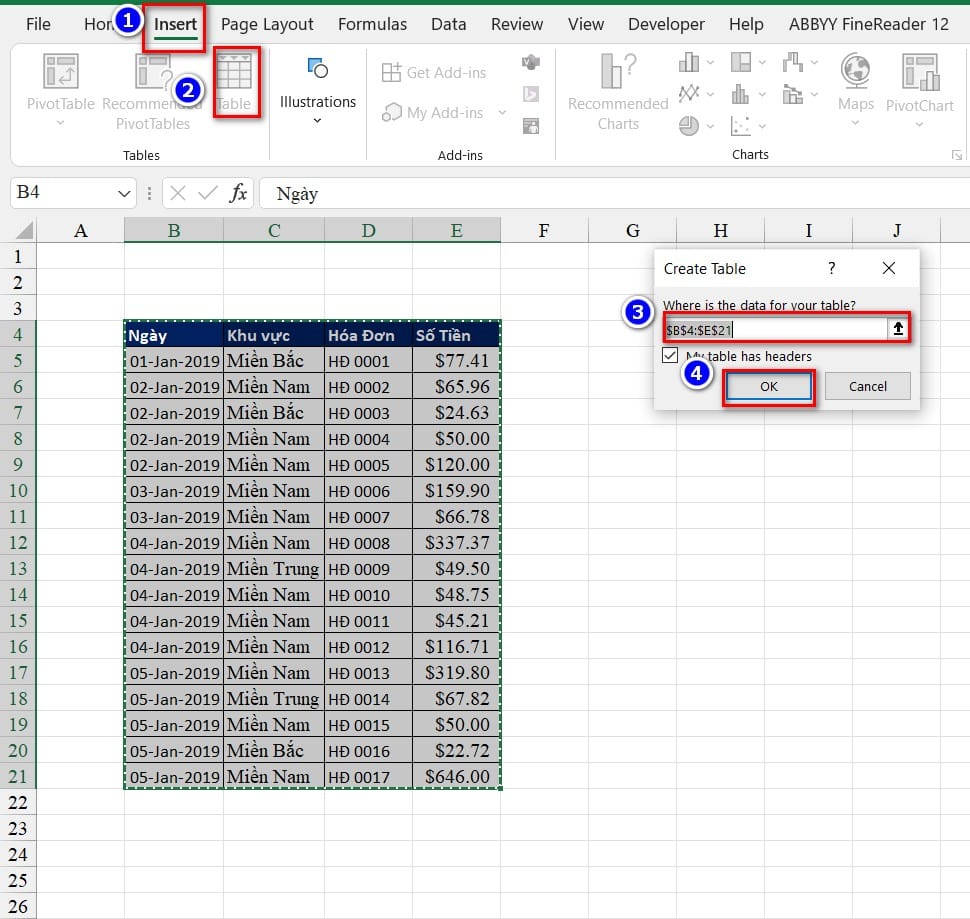Click the Get Add-ins icon

(434, 73)
